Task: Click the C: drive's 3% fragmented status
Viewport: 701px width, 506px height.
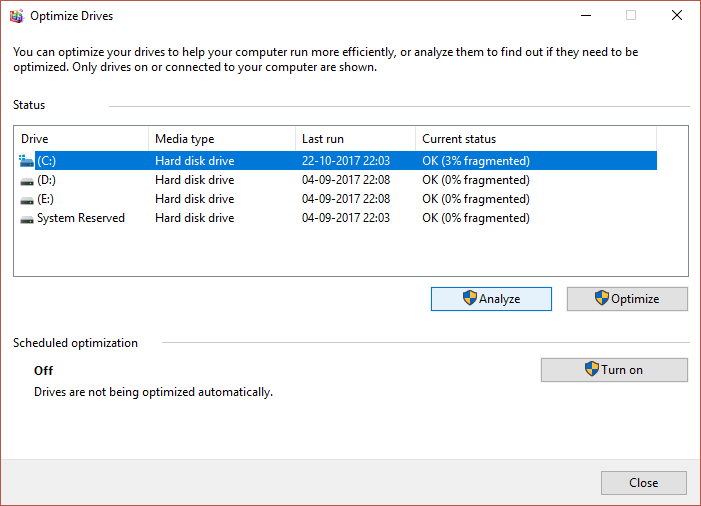Action: 476,161
